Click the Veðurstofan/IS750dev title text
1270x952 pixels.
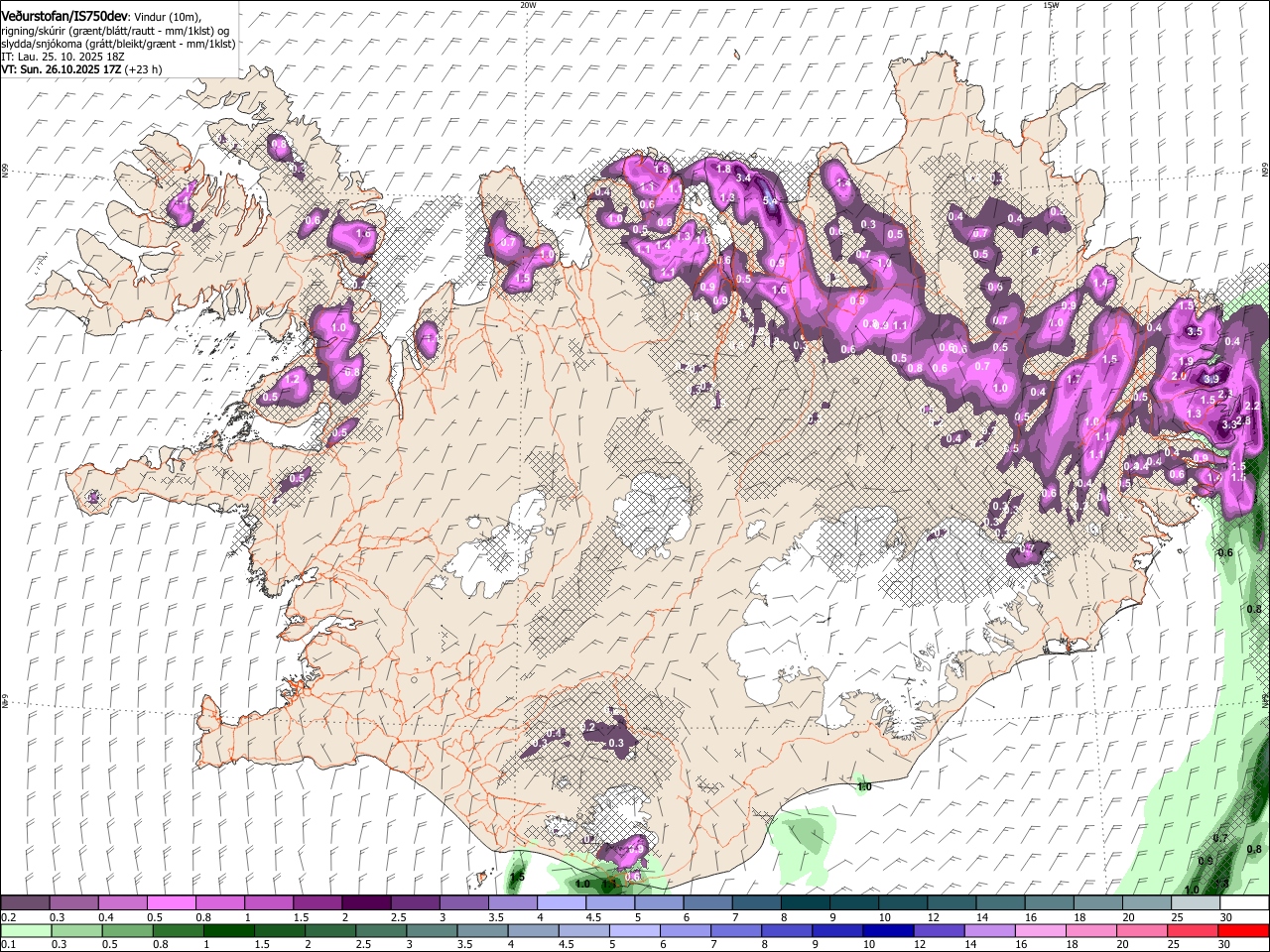coord(64,16)
